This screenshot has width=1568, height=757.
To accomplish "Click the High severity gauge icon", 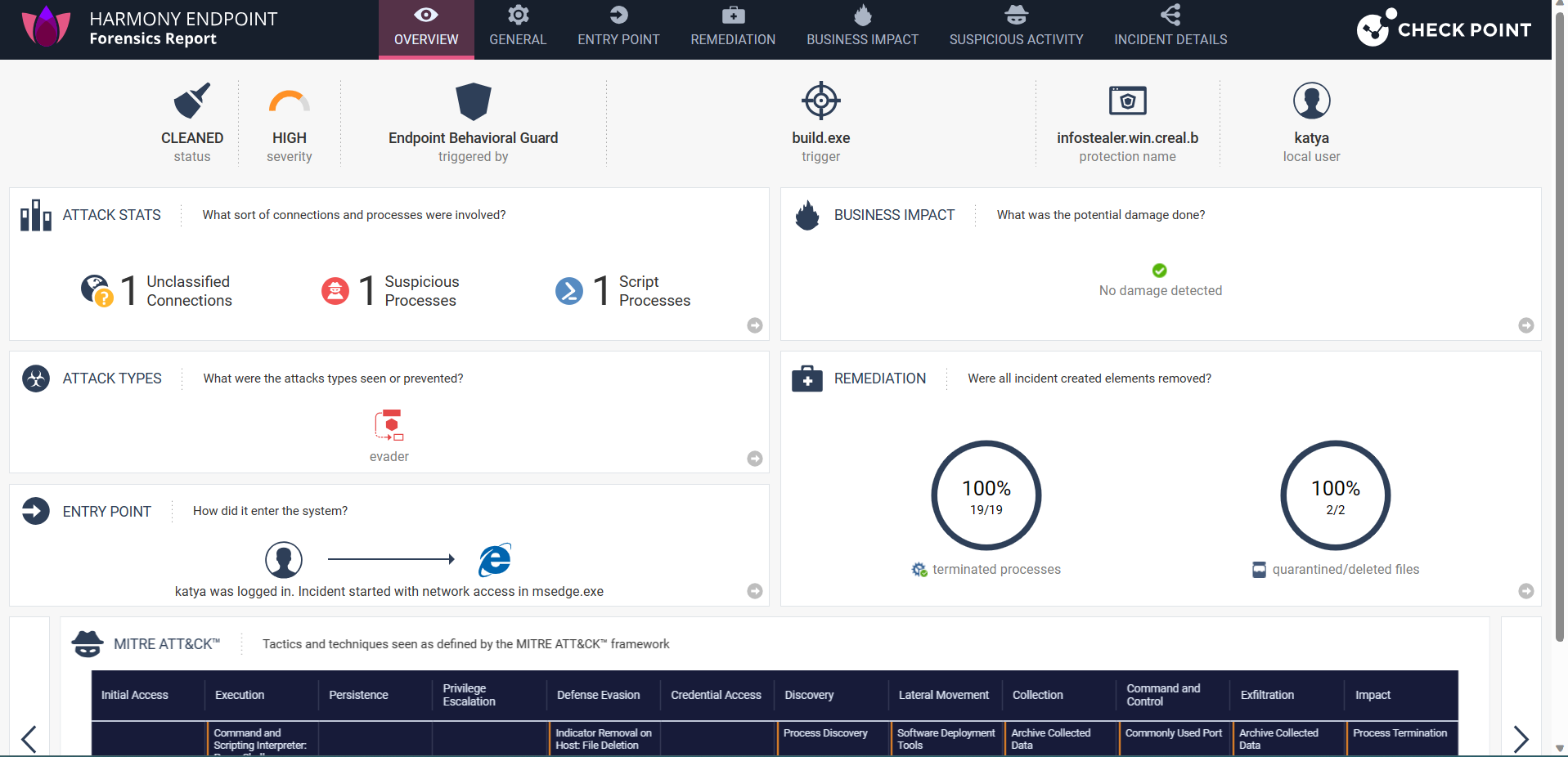I will (x=290, y=101).
